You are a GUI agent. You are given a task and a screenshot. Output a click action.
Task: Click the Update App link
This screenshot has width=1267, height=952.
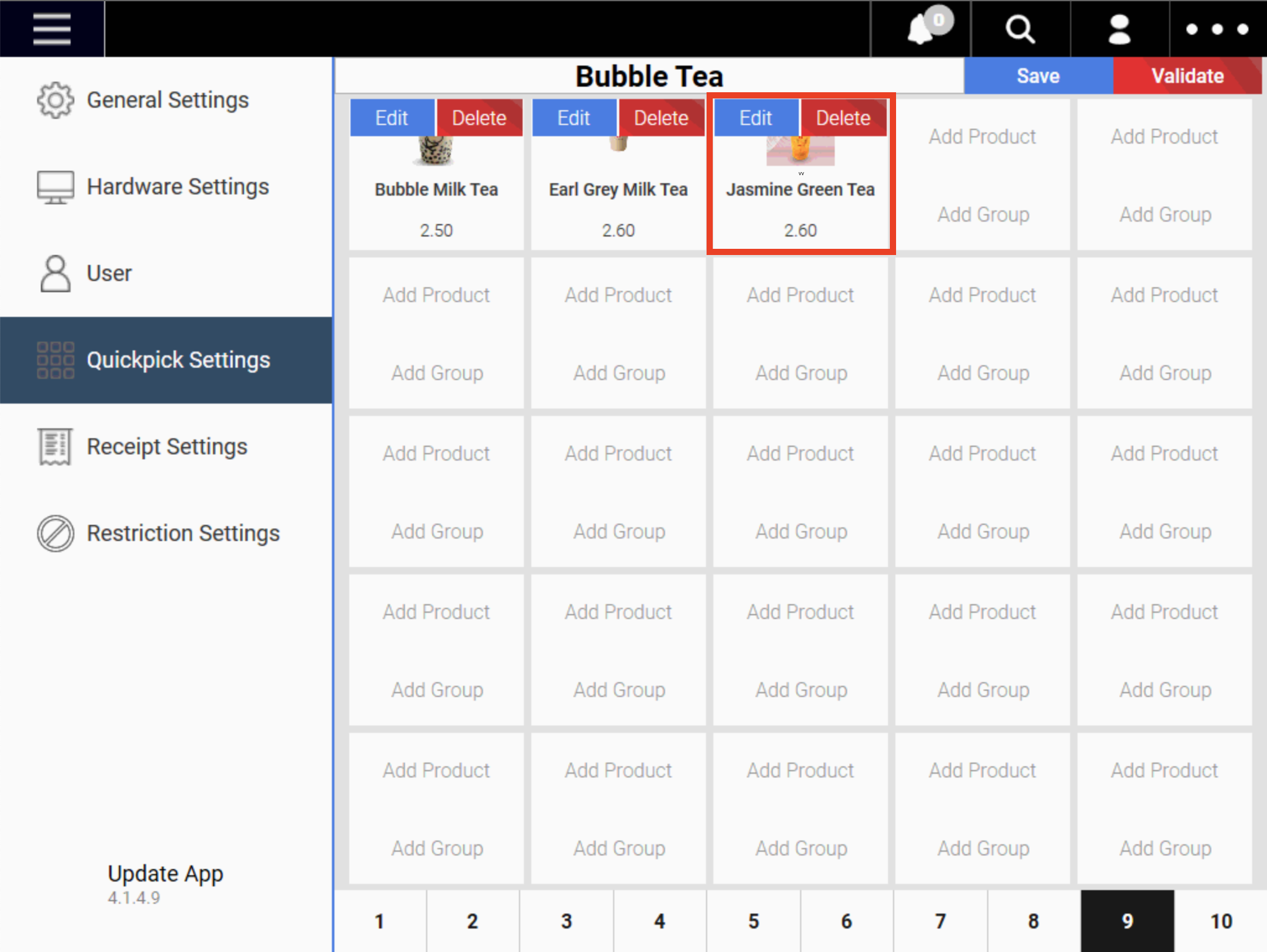[x=165, y=873]
